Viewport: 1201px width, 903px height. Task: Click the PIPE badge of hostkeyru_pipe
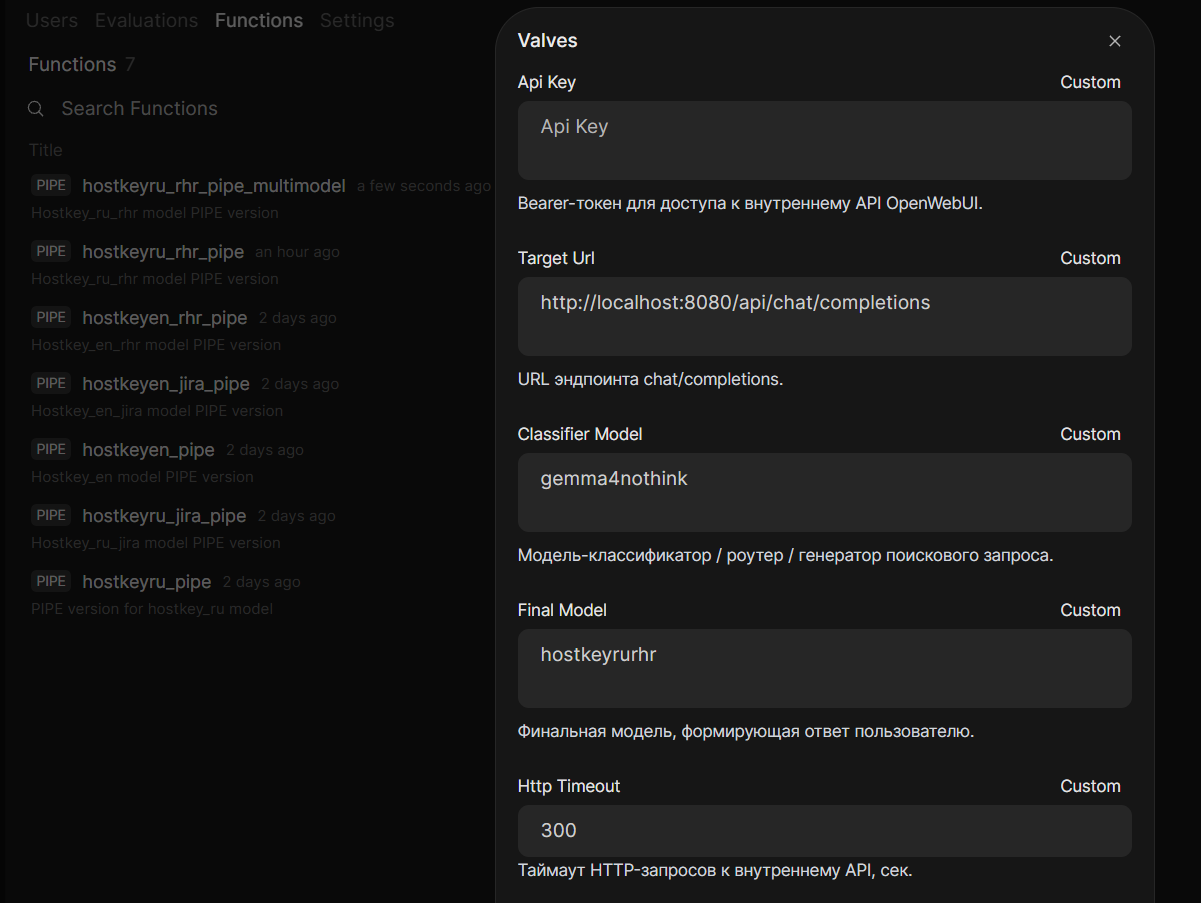pos(51,581)
